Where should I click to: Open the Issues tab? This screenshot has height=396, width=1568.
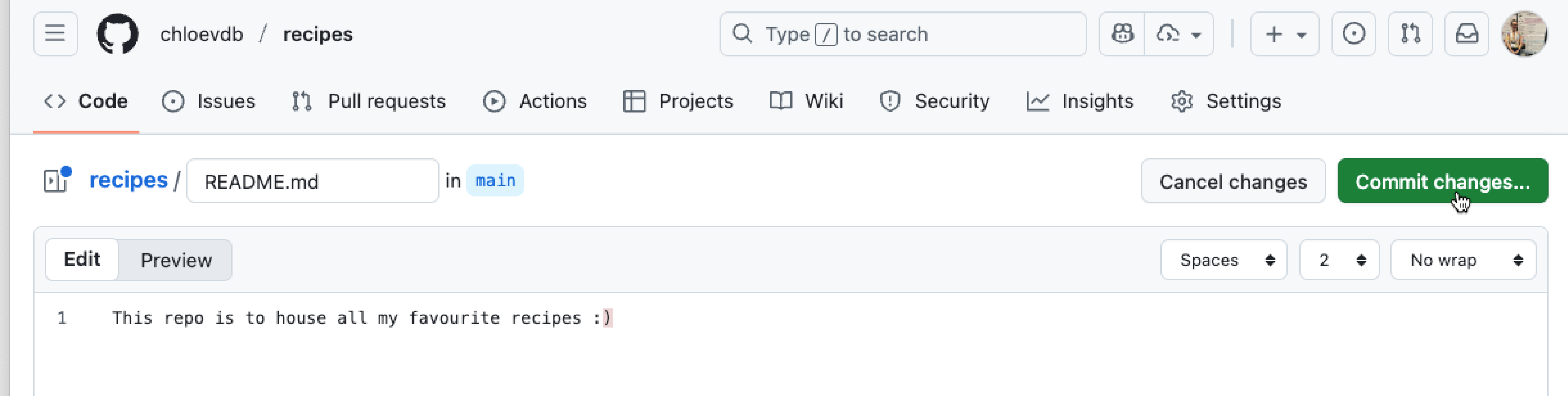tap(209, 101)
